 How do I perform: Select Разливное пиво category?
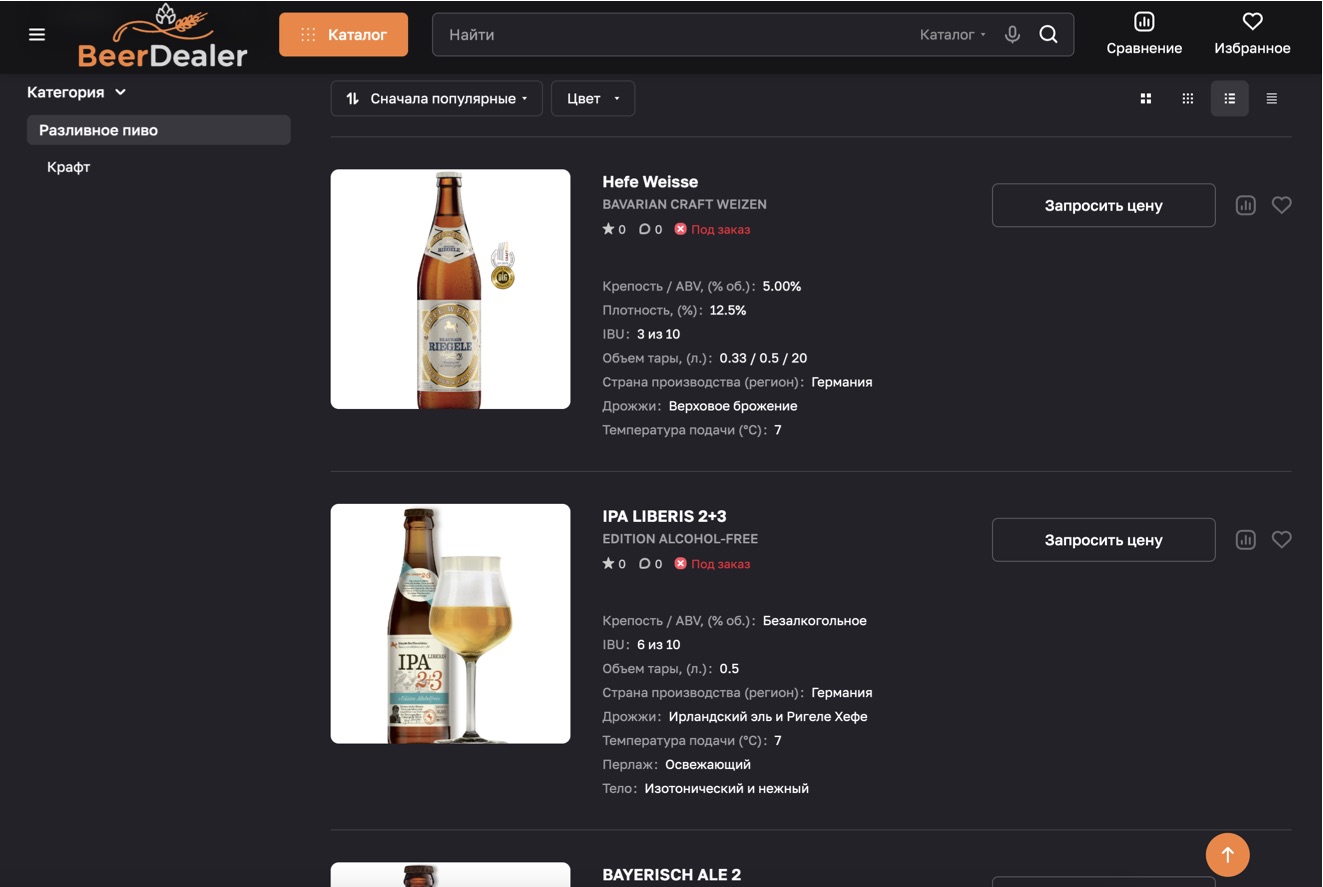tap(159, 130)
